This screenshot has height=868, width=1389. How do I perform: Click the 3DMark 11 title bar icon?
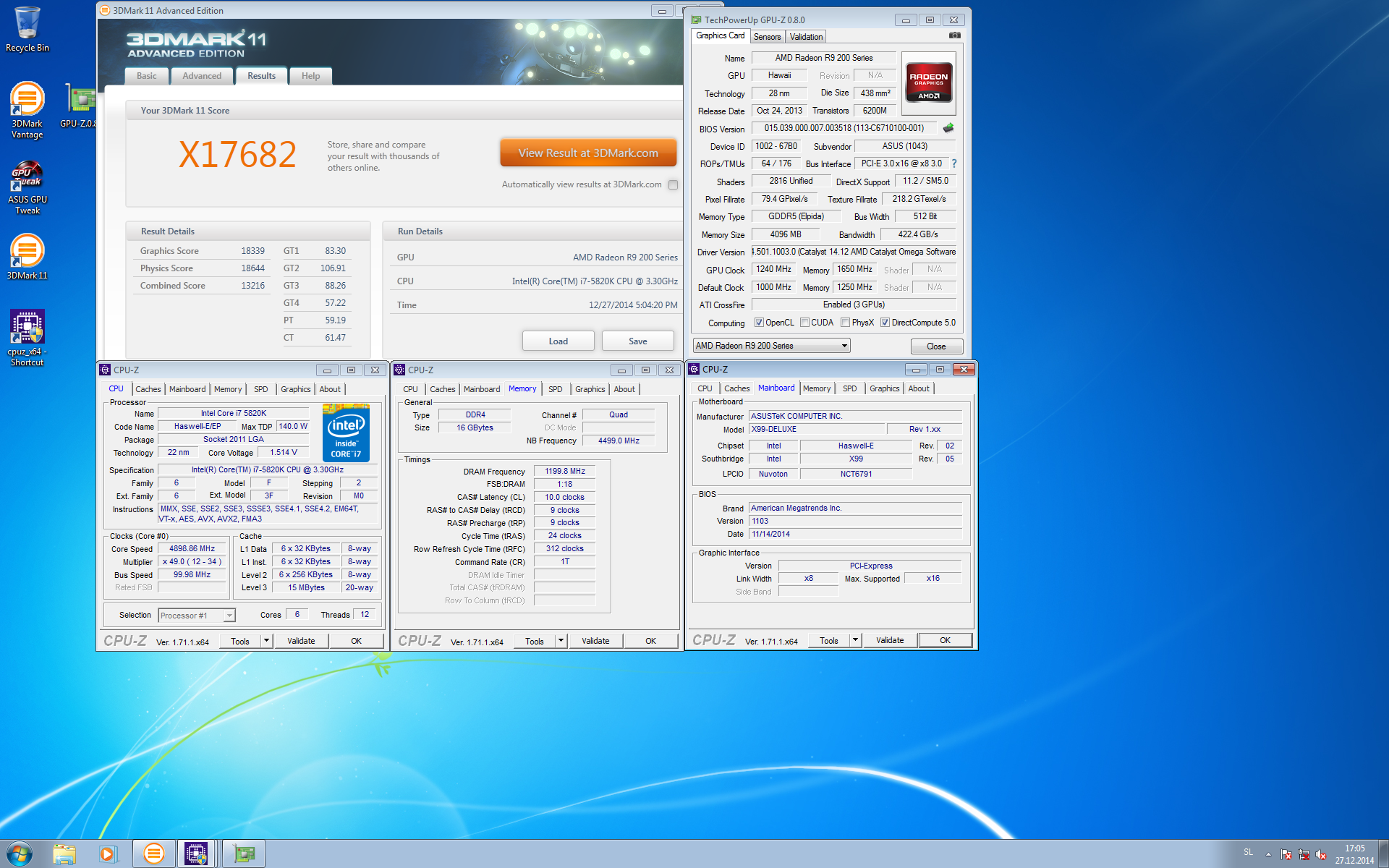coord(105,10)
